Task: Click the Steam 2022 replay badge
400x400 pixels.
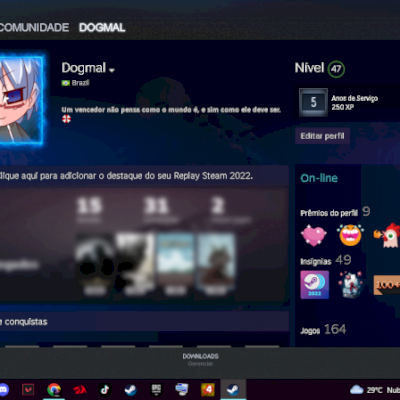Action: pos(315,284)
